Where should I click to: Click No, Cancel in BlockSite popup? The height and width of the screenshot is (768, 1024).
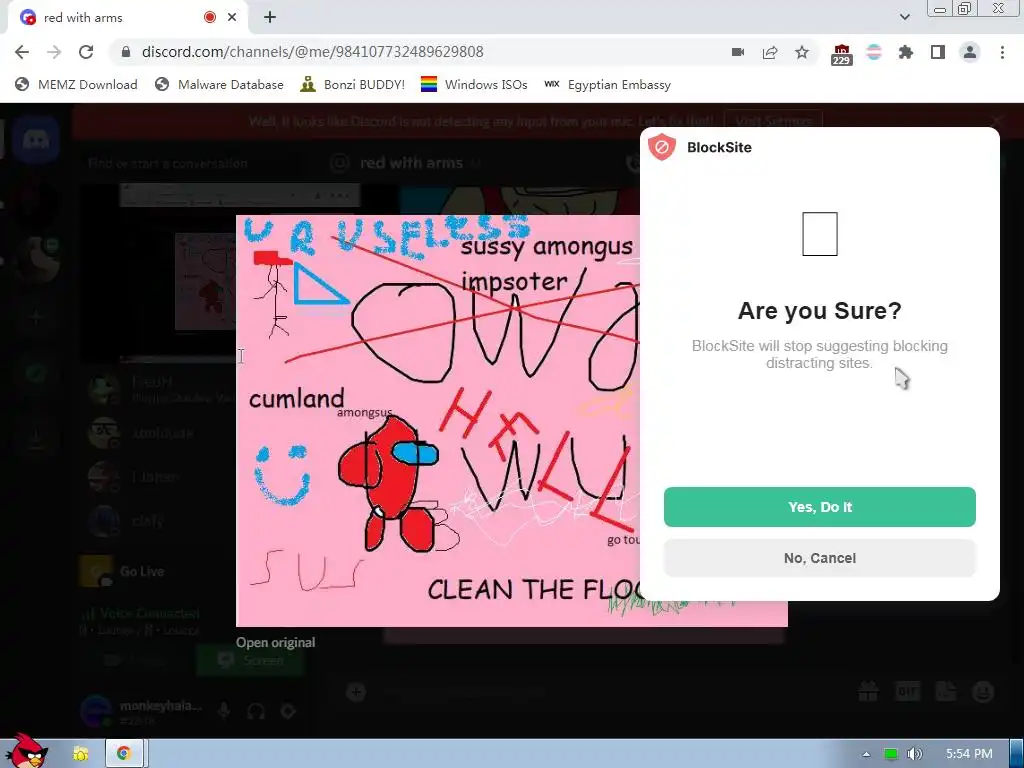pyautogui.click(x=820, y=558)
